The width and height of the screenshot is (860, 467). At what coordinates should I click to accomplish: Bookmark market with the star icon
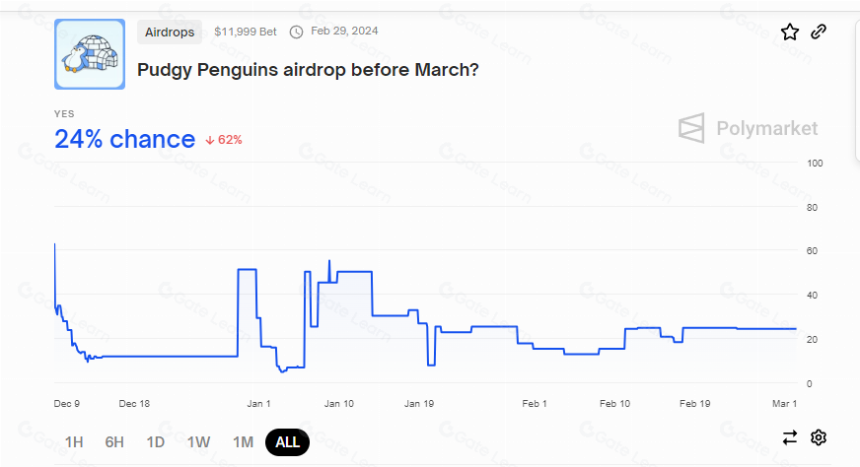789,32
